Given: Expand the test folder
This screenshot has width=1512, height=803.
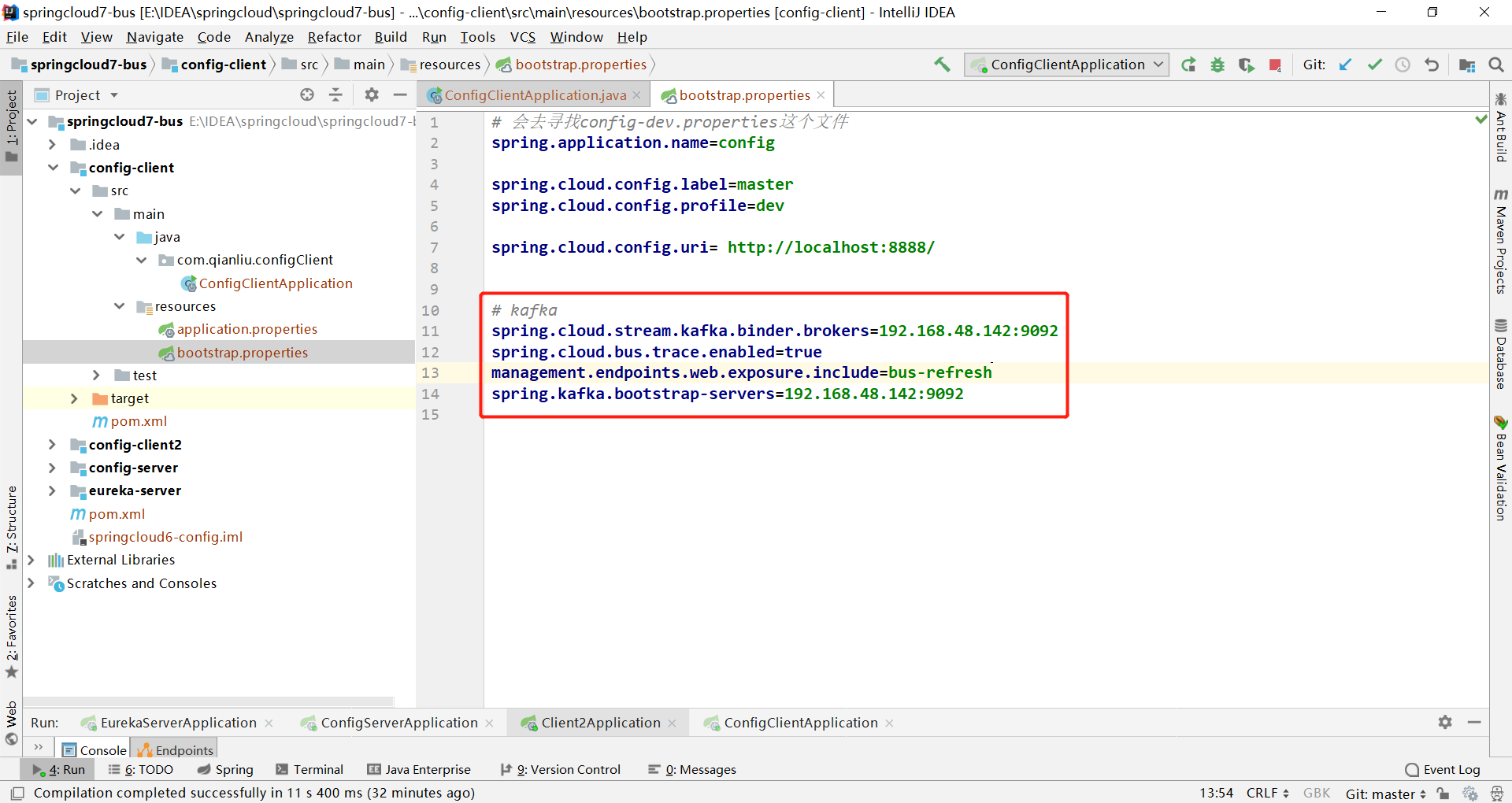Looking at the screenshot, I should coord(96,376).
